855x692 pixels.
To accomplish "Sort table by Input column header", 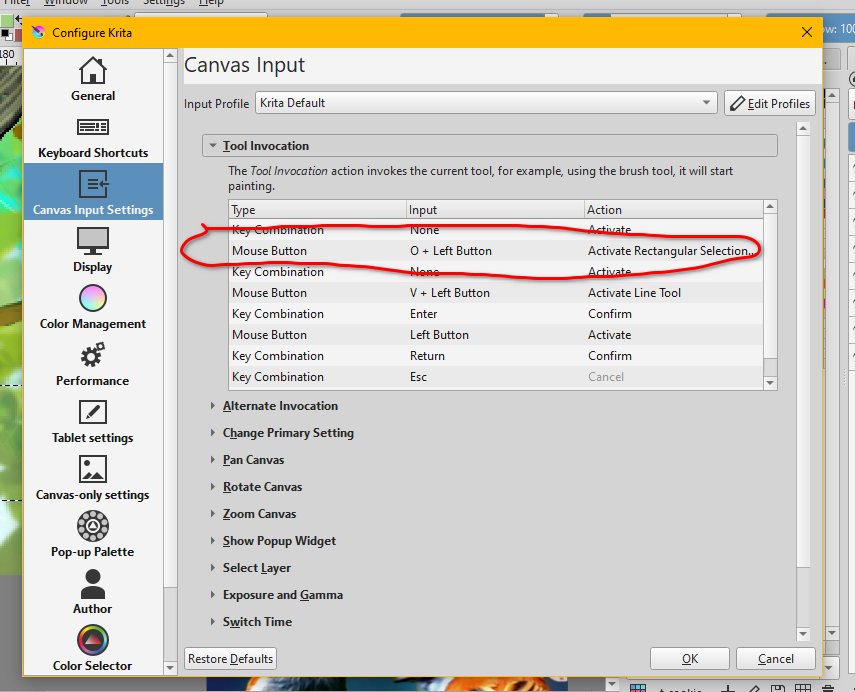I will click(495, 209).
